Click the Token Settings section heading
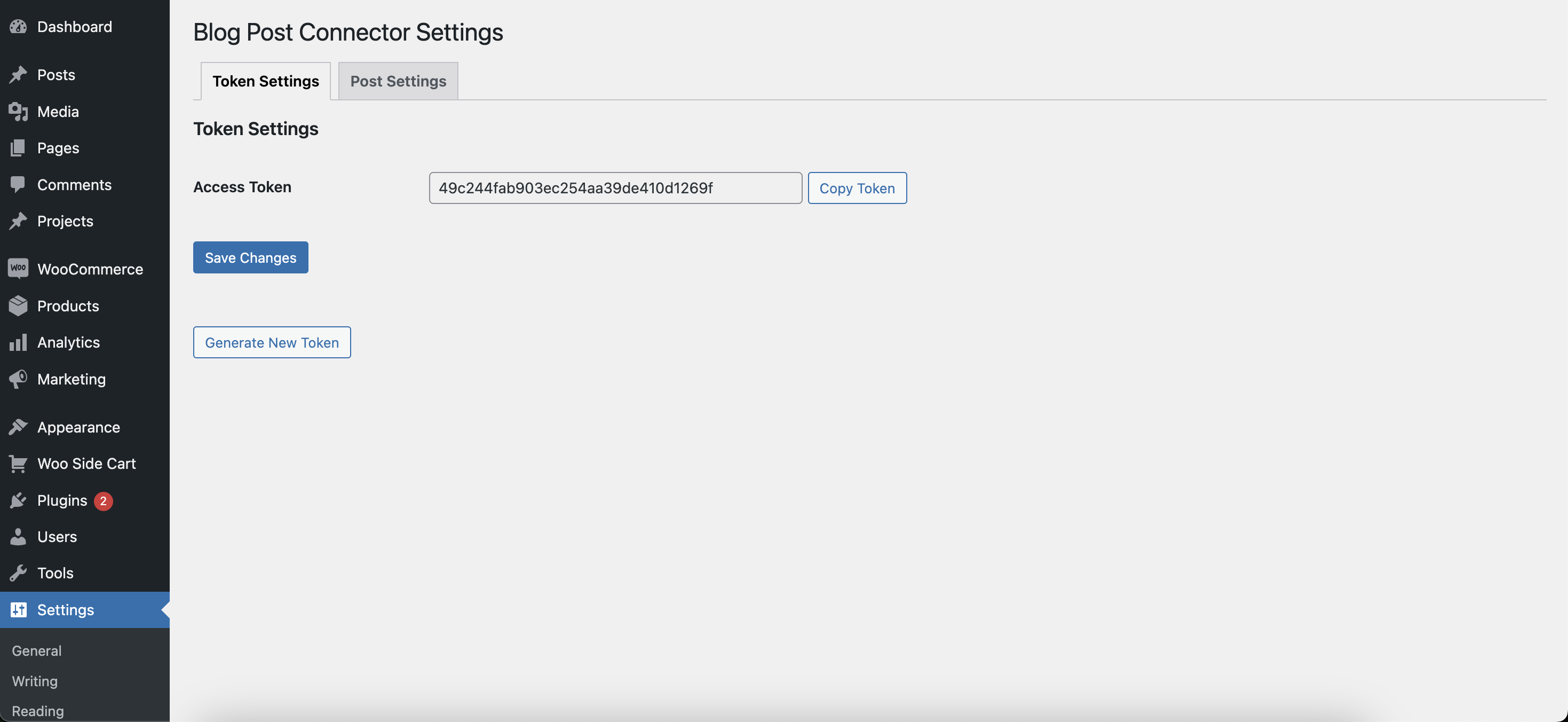The image size is (1568, 722). (x=256, y=129)
